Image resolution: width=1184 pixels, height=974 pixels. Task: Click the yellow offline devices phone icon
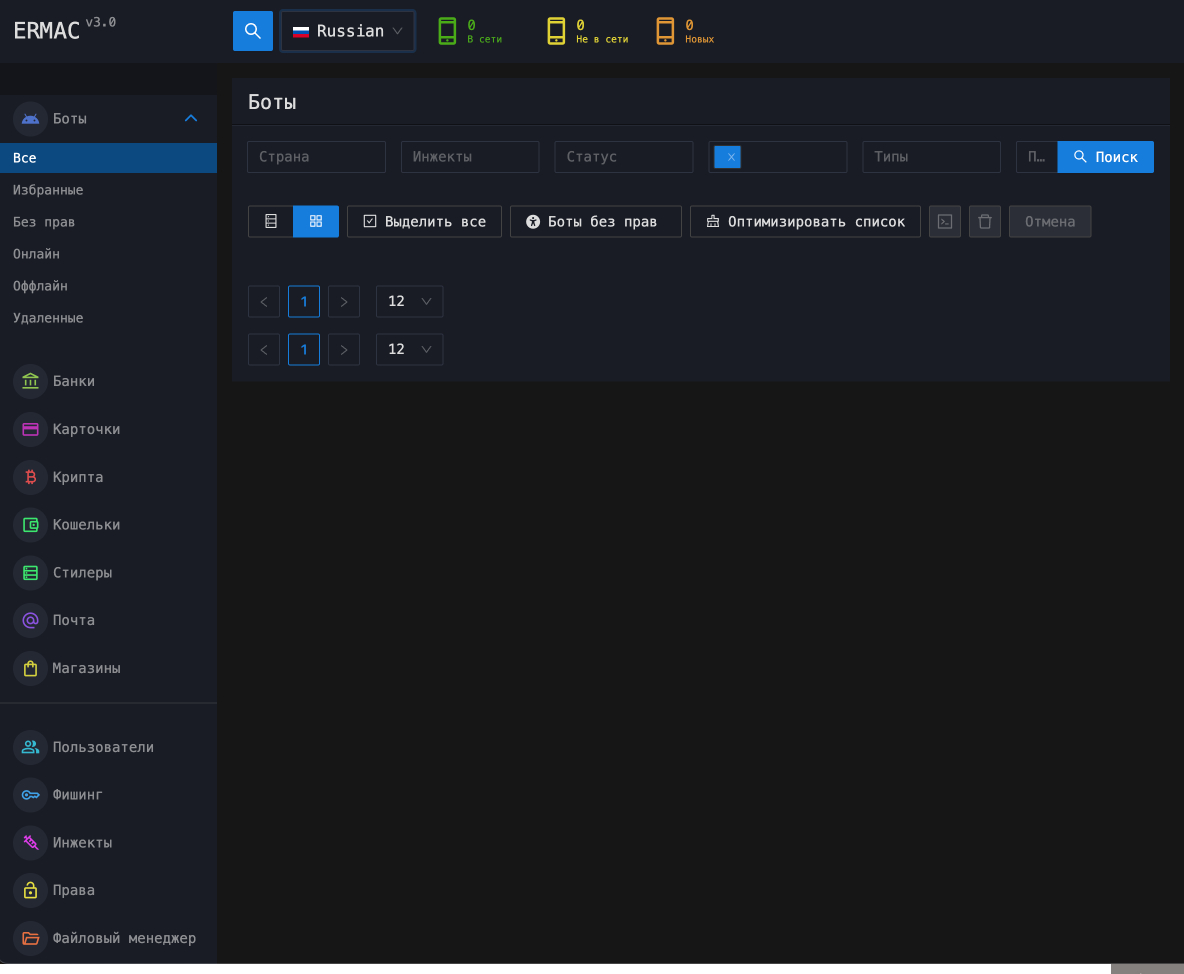point(556,31)
